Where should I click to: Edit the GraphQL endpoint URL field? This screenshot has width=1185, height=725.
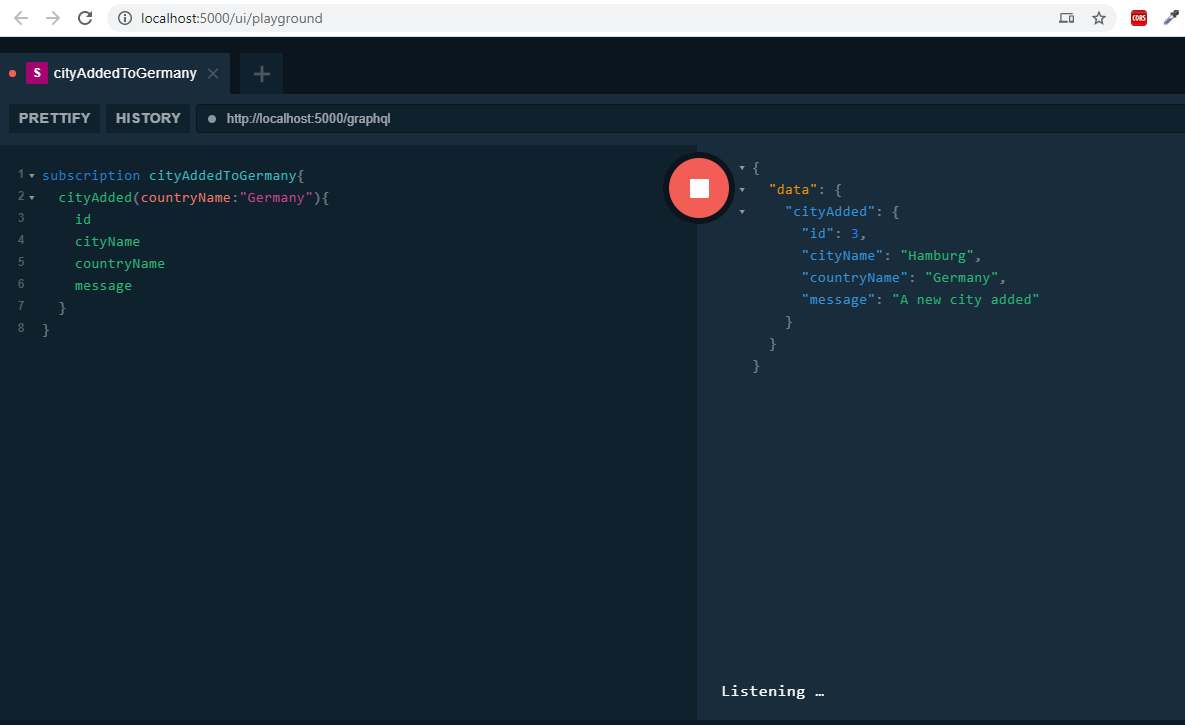(x=690, y=119)
